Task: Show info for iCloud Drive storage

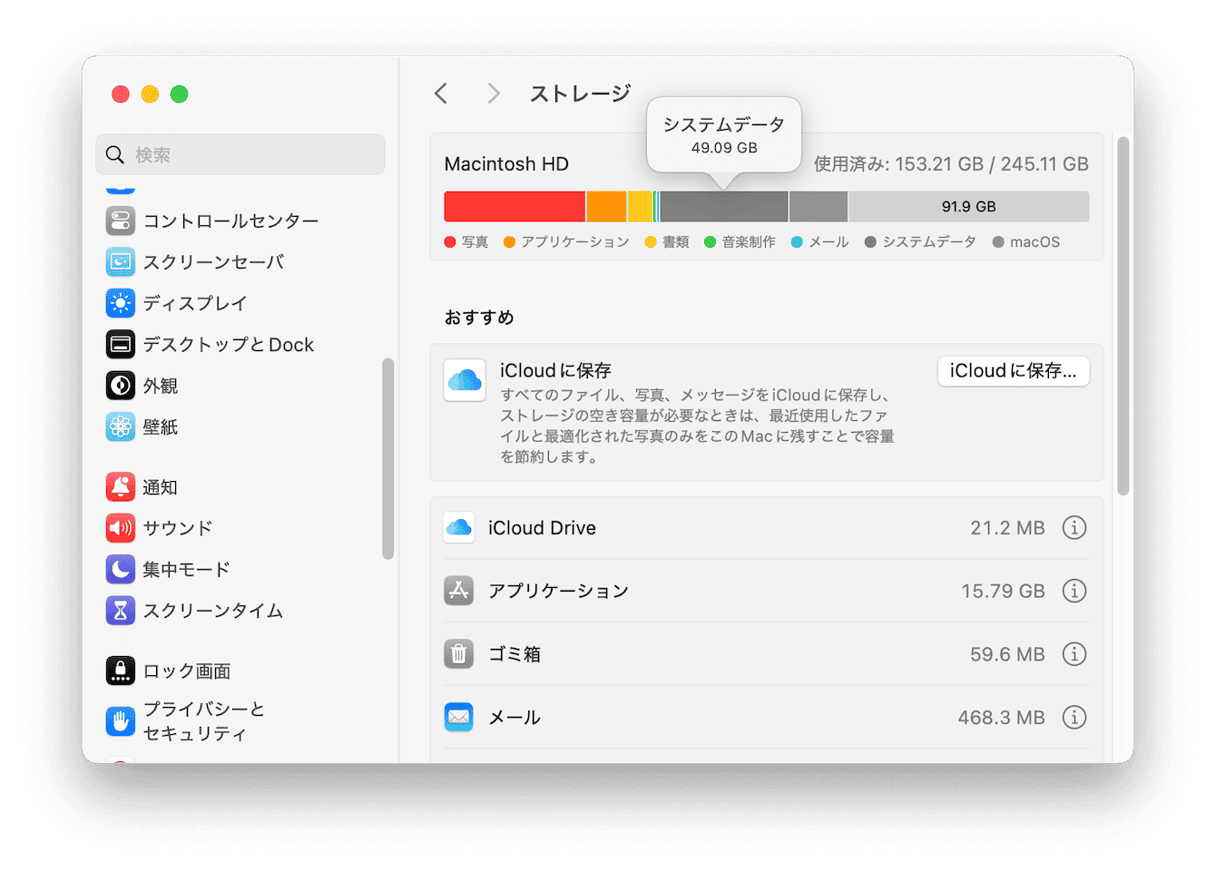Action: [x=1074, y=528]
